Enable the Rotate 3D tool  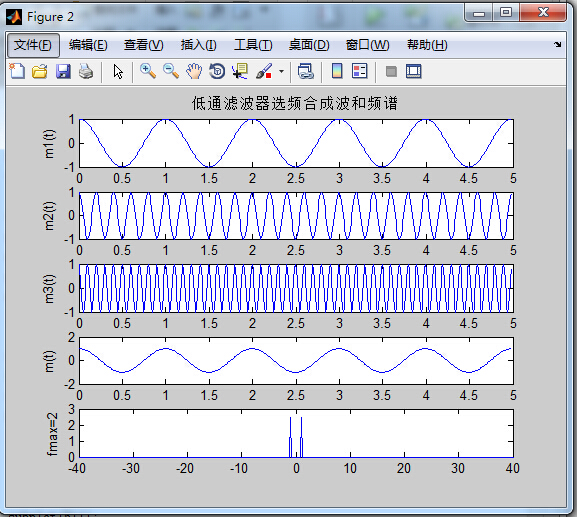point(217,71)
